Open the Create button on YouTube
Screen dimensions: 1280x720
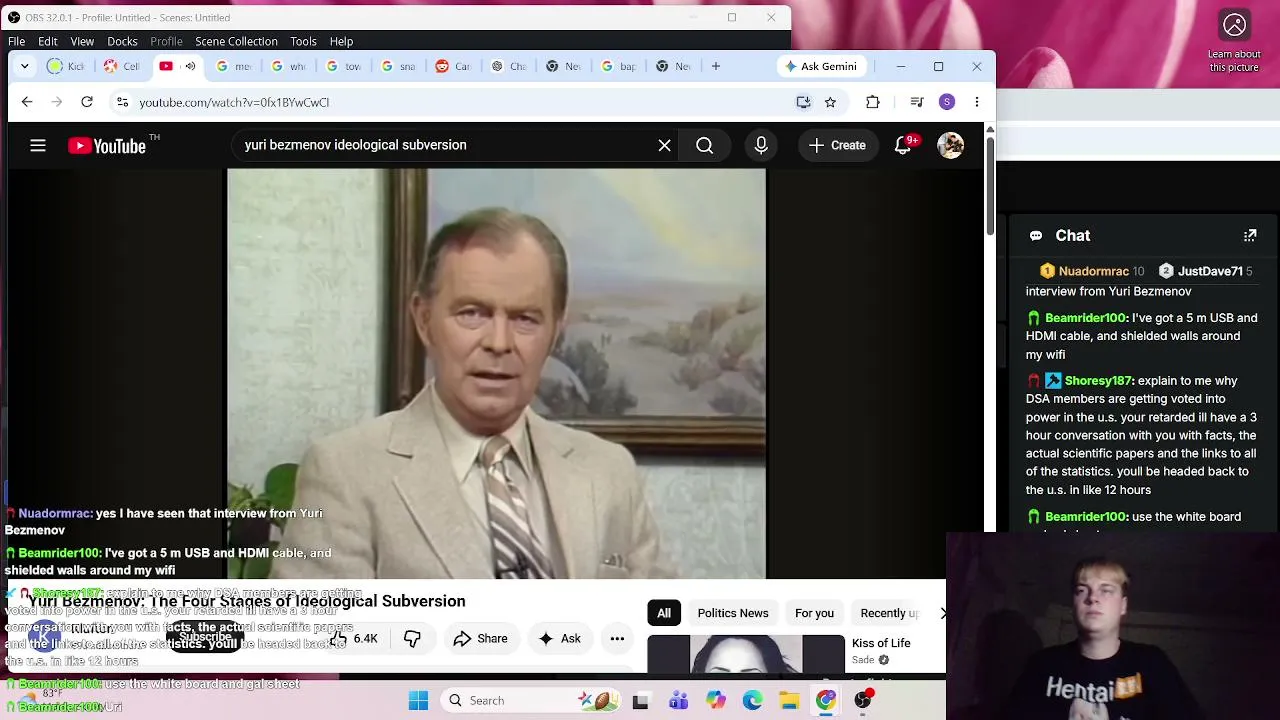coord(837,146)
